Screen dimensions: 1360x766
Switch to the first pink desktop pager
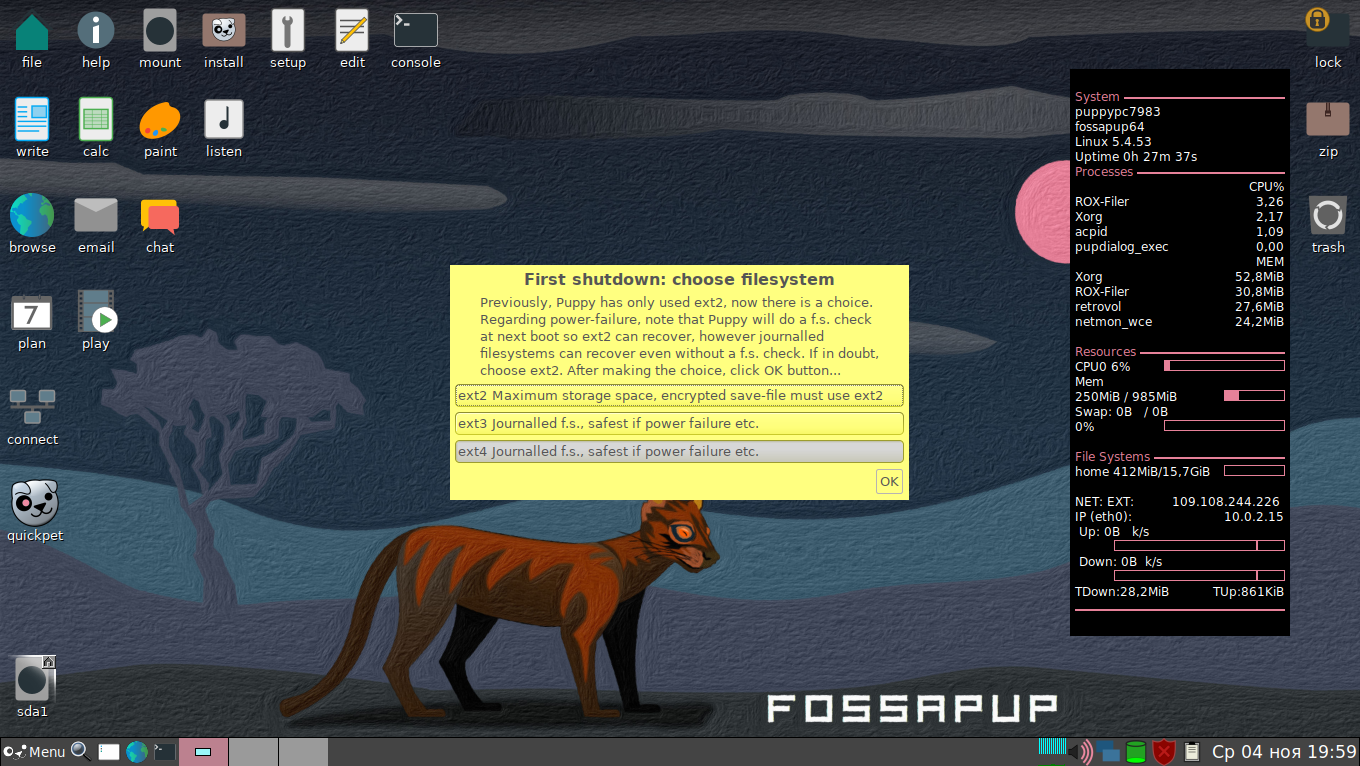point(204,751)
